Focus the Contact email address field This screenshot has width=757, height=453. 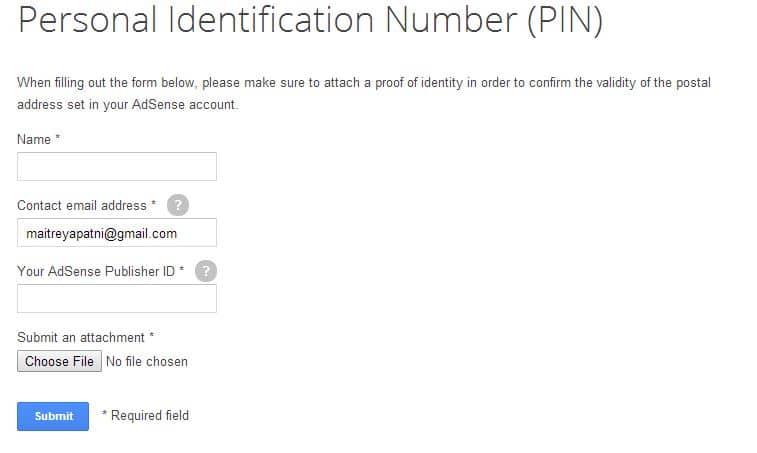[x=117, y=233]
